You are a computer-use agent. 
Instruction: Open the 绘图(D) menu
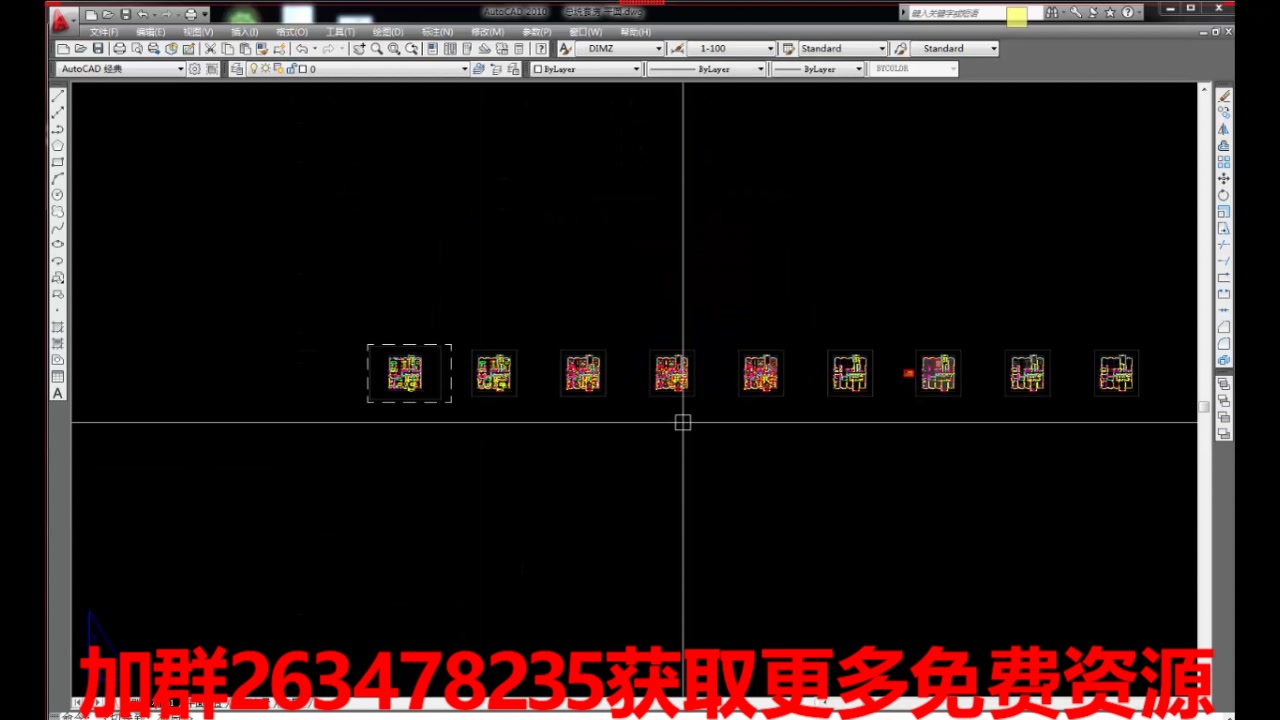click(388, 32)
